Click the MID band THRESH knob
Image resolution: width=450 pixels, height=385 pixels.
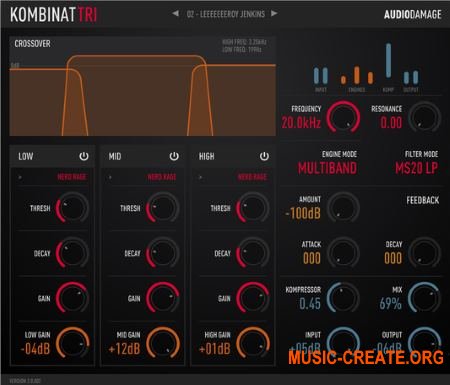(163, 208)
